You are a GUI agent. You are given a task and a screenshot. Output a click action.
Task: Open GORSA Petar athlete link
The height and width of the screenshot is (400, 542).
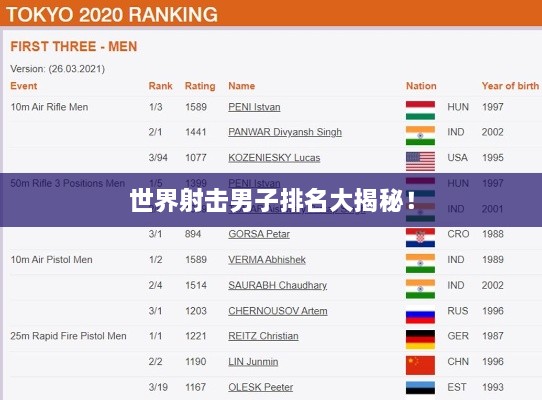(259, 234)
